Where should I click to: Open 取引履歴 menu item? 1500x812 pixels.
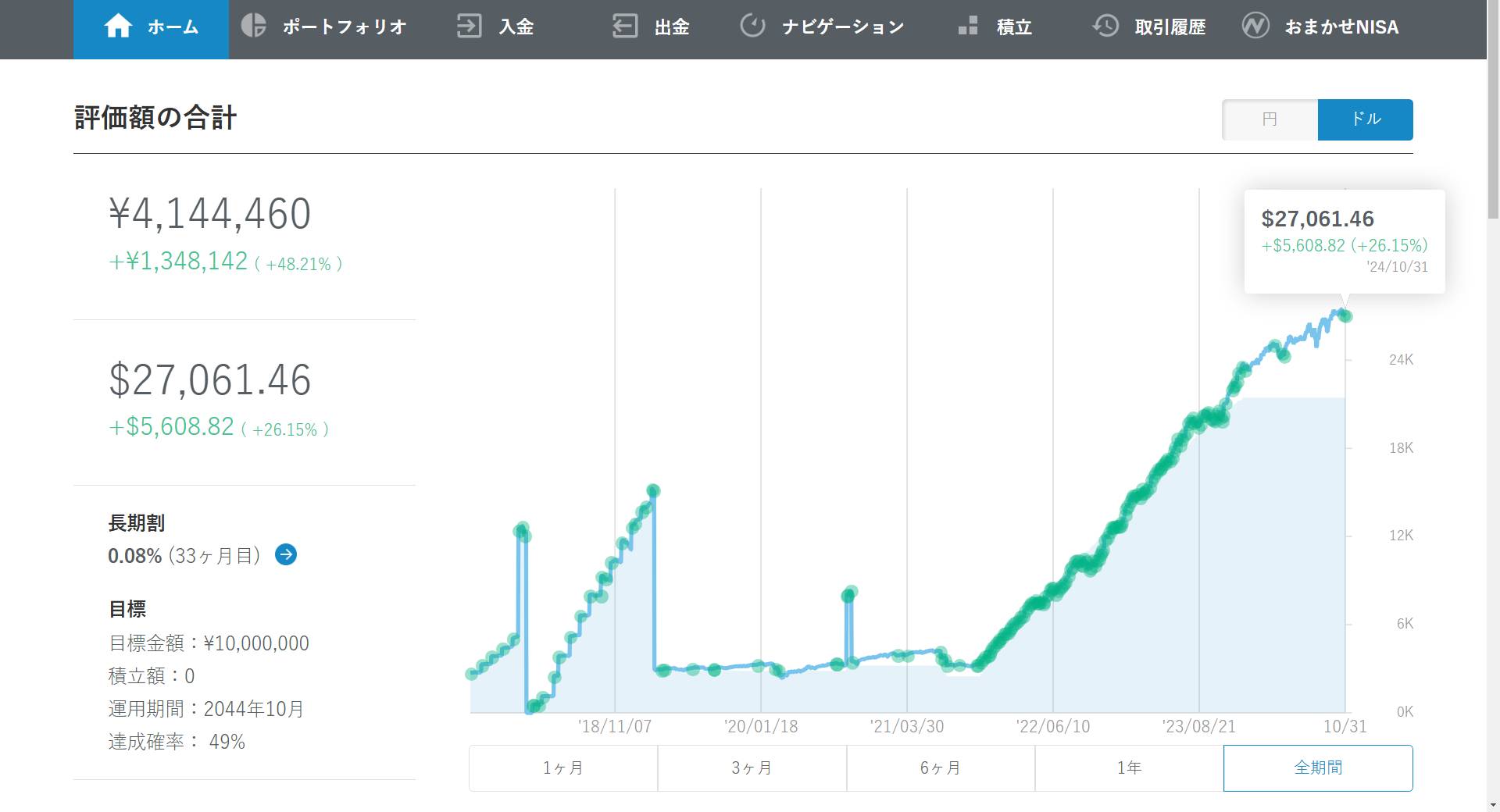[x=1170, y=27]
